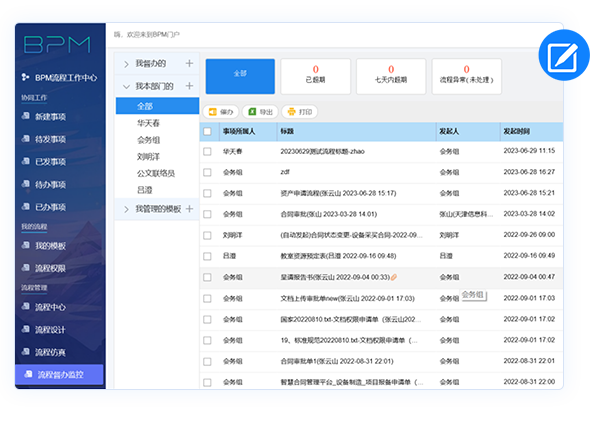
Task: Click the plus icon beside 我本部门的
Action: [x=189, y=86]
